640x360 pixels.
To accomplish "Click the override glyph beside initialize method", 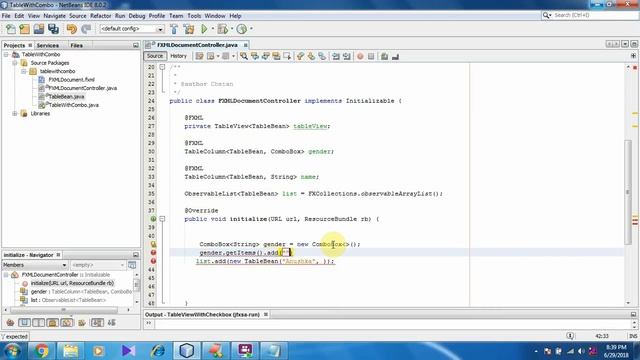I will point(153,219).
